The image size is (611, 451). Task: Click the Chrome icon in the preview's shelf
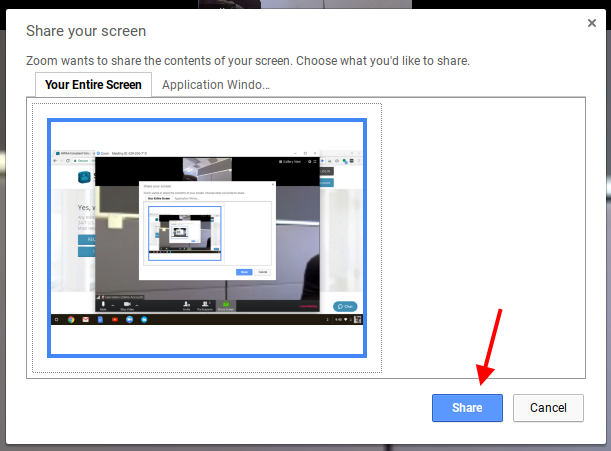[72, 319]
